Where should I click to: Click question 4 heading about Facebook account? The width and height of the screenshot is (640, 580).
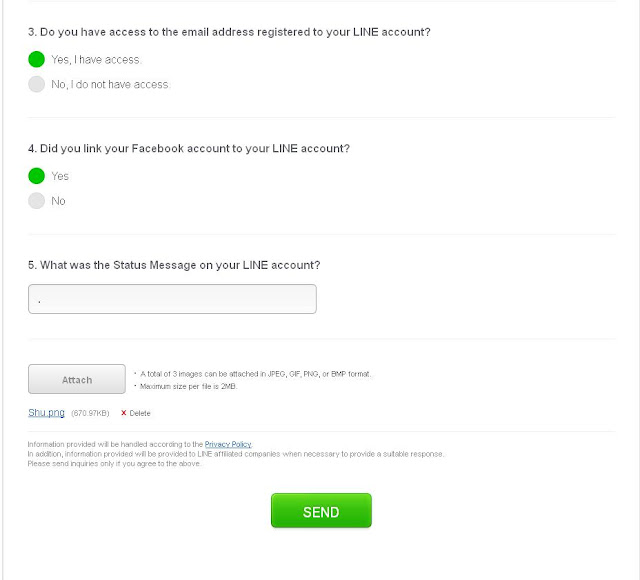[x=189, y=149]
